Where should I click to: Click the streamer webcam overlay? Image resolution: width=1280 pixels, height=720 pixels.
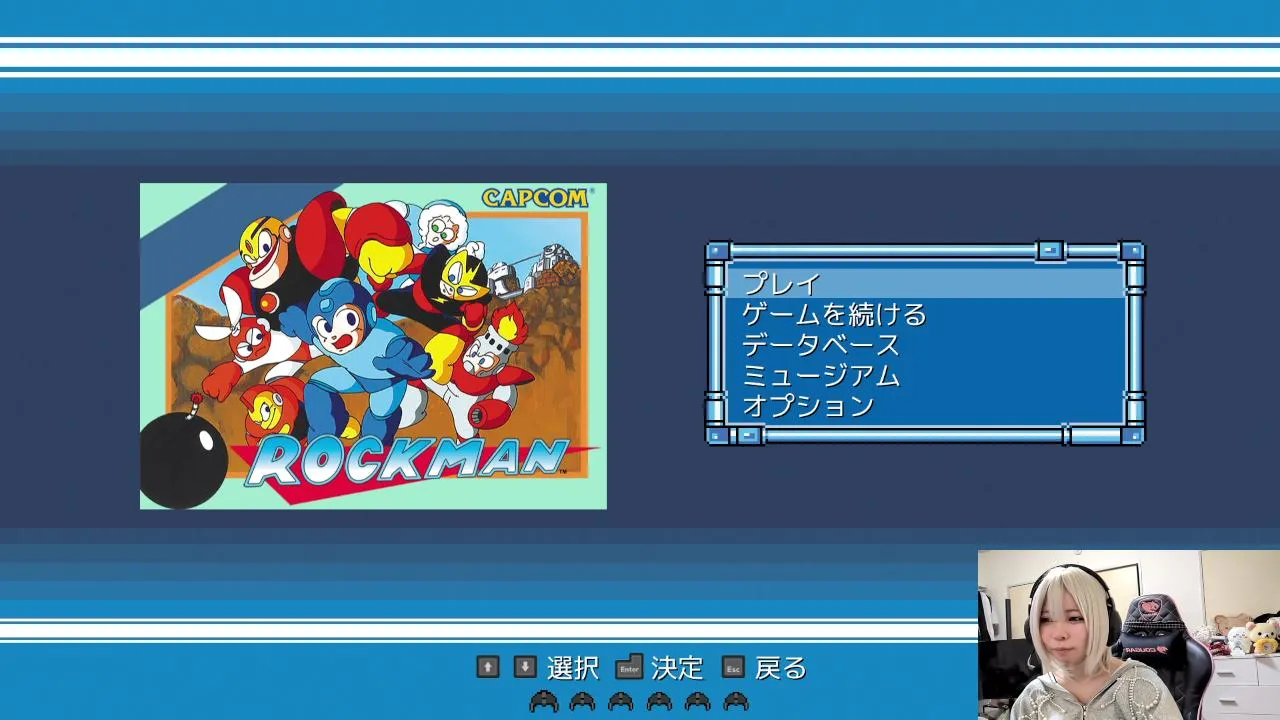tap(1129, 635)
